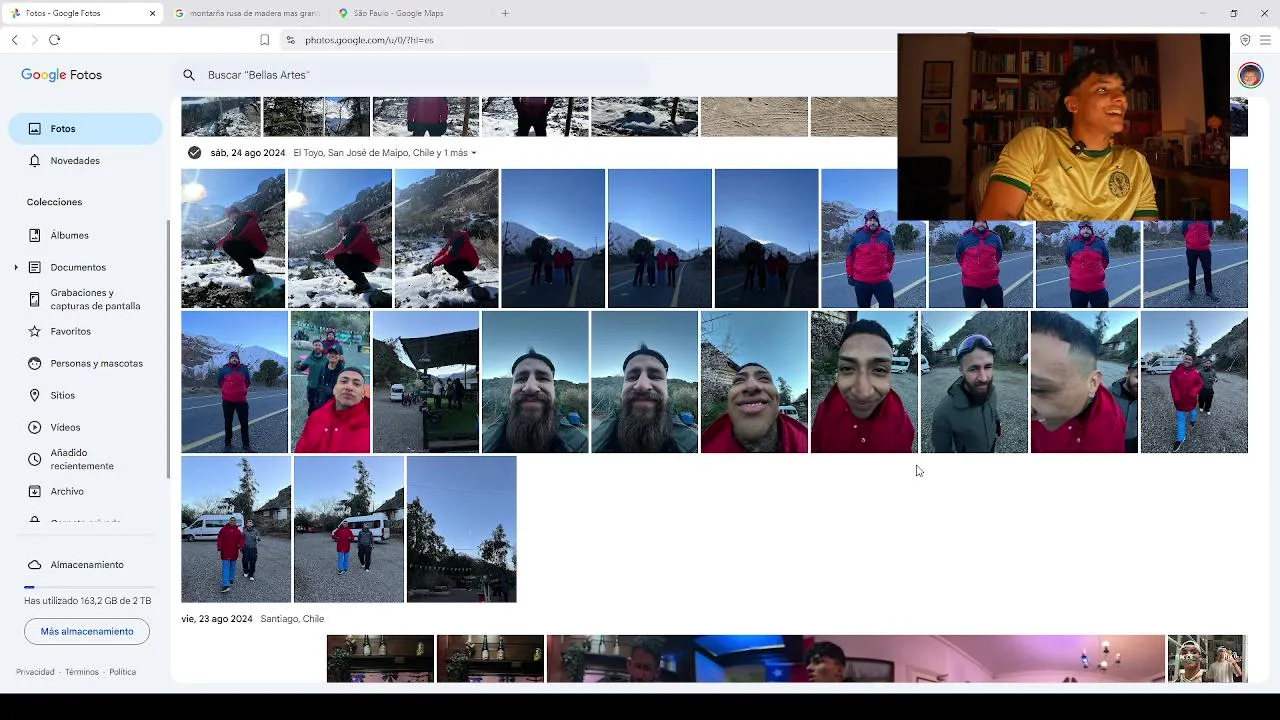Click the Colecciones heading
The height and width of the screenshot is (720, 1280).
tap(54, 202)
